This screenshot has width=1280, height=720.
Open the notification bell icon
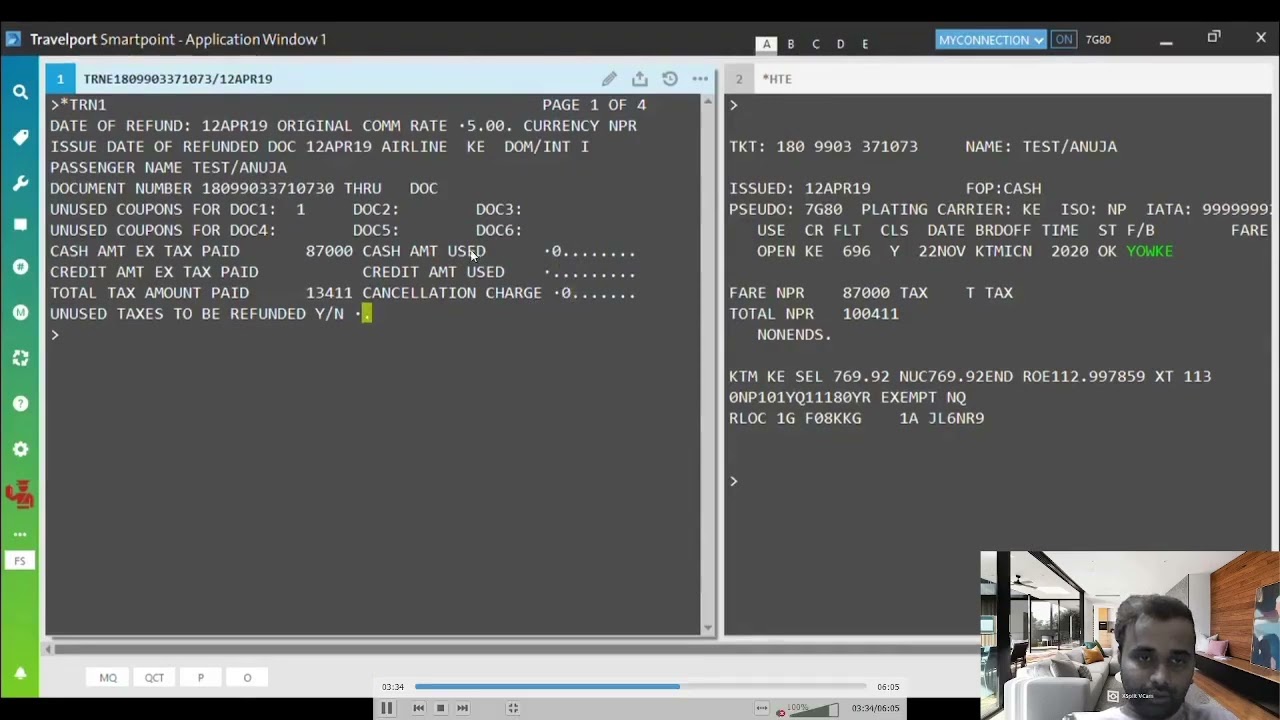pos(20,674)
